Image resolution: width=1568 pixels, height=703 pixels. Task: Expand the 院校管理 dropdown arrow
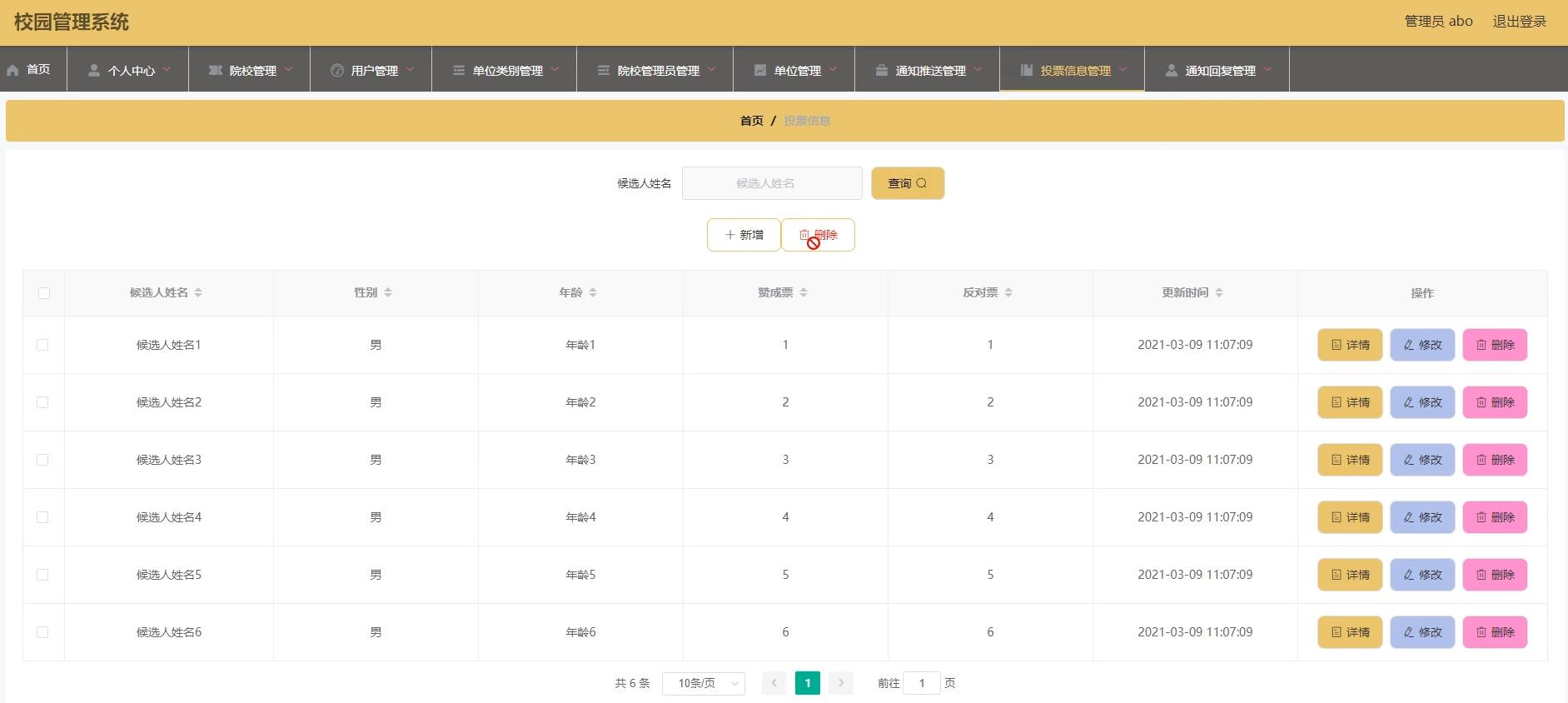tap(288, 69)
